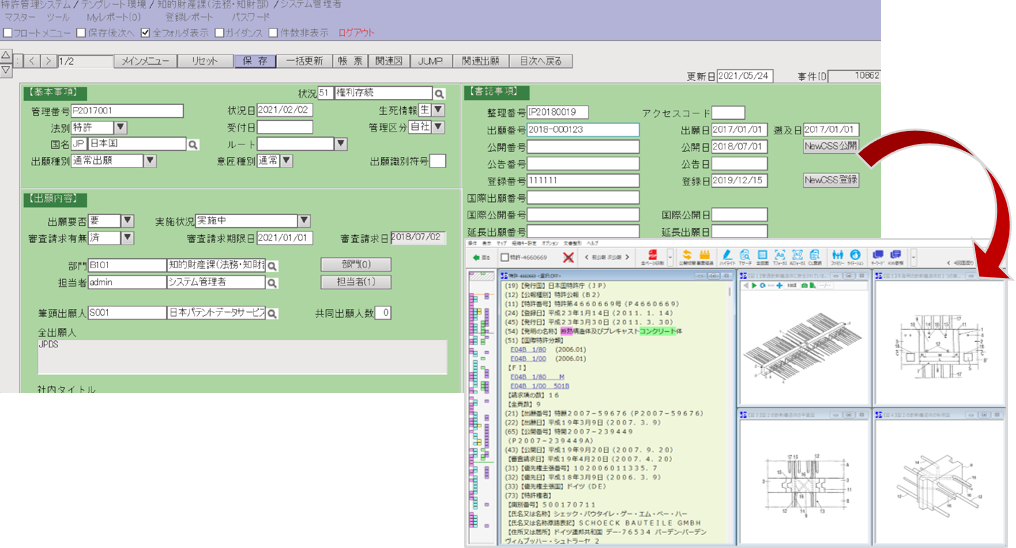
Task: Tick the 特許-4660669 checkbox in viewer
Action: [x=504, y=257]
